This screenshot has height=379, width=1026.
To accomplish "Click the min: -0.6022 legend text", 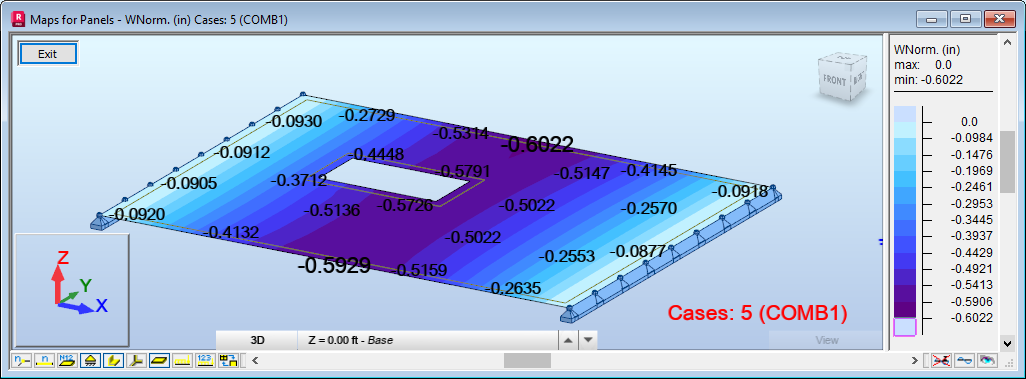I will pos(928,80).
